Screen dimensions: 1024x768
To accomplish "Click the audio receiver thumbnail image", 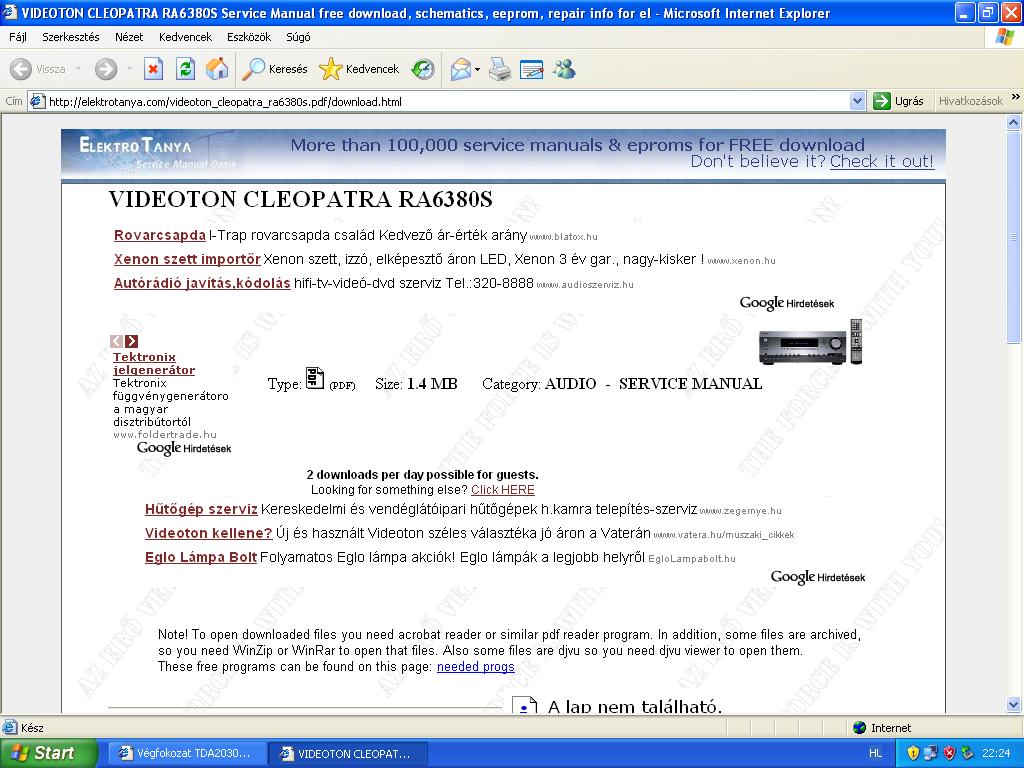I will [x=810, y=342].
